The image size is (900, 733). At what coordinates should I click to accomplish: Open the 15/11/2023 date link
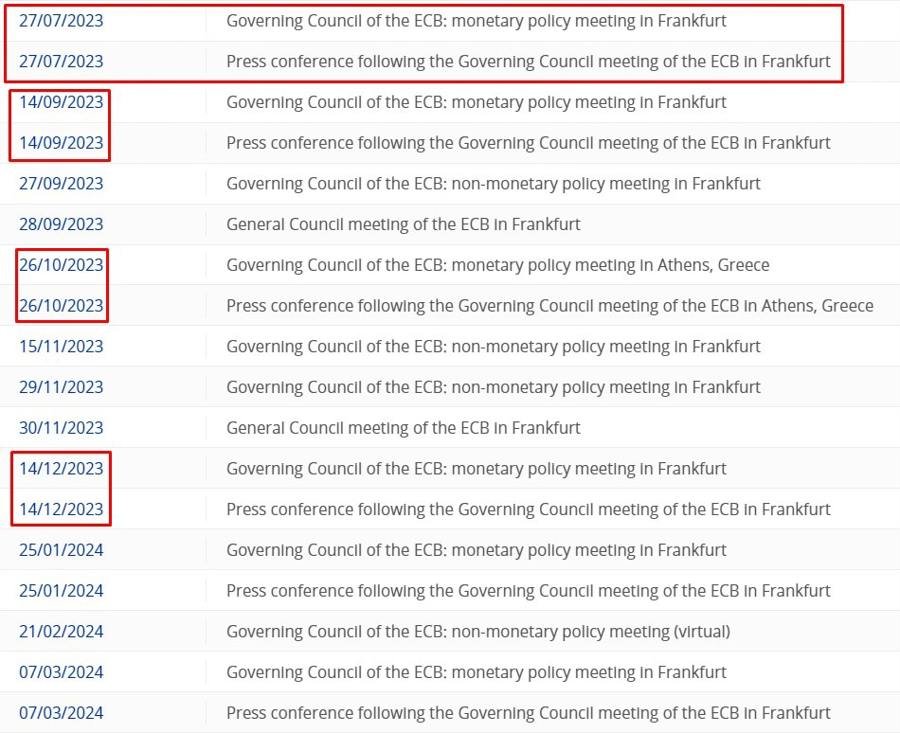pos(61,347)
